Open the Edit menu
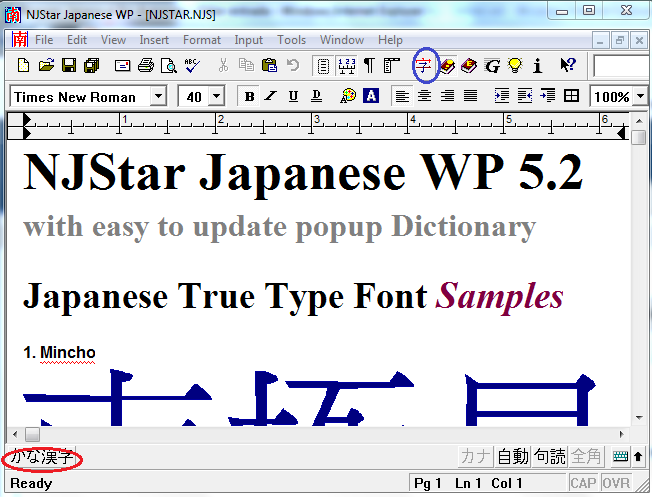The image size is (652, 497). [77, 40]
